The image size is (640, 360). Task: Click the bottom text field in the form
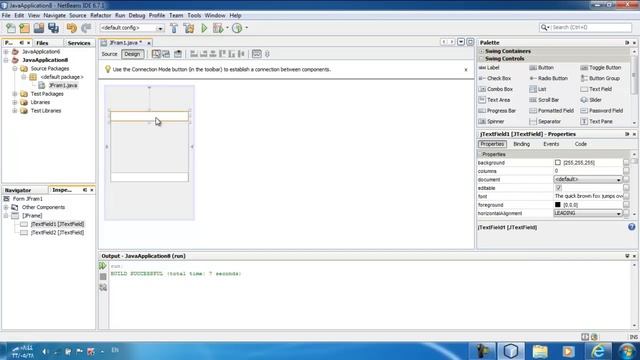tap(149, 177)
